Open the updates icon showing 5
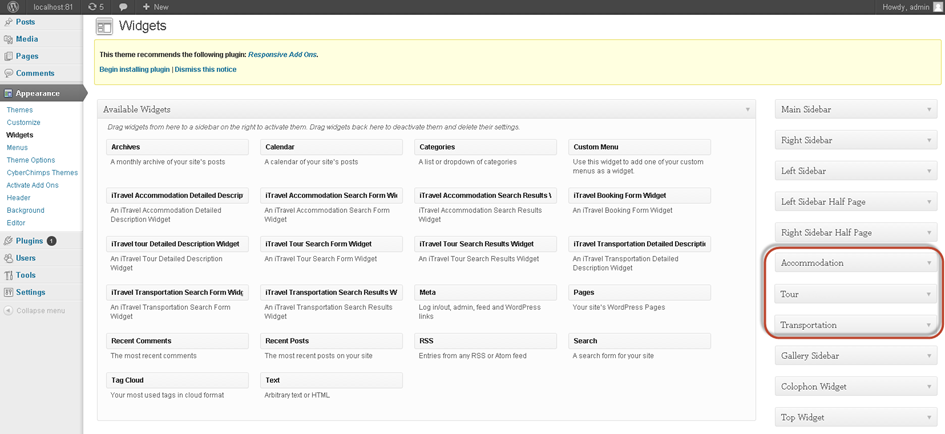Image resolution: width=945 pixels, height=434 pixels. pyautogui.click(x=96, y=7)
